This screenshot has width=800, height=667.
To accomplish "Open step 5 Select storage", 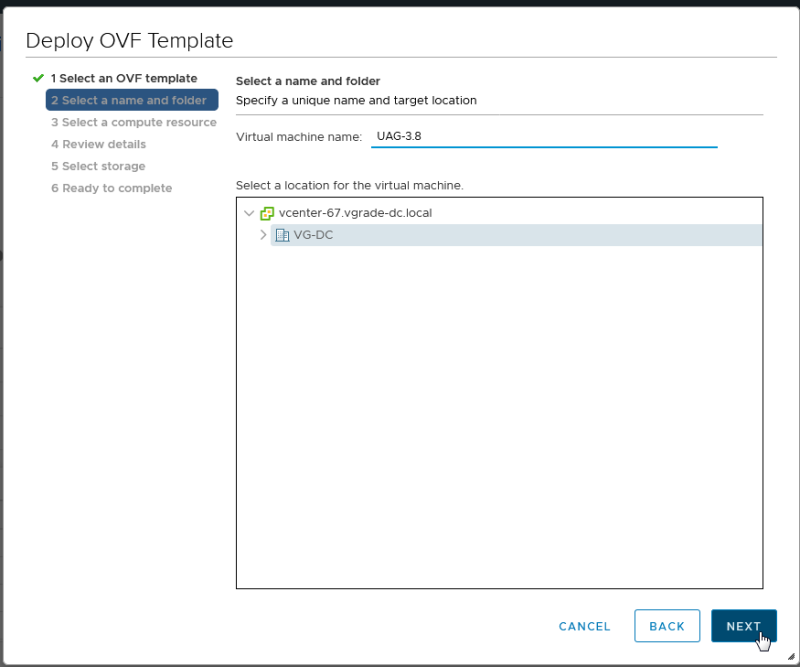I will click(98, 166).
